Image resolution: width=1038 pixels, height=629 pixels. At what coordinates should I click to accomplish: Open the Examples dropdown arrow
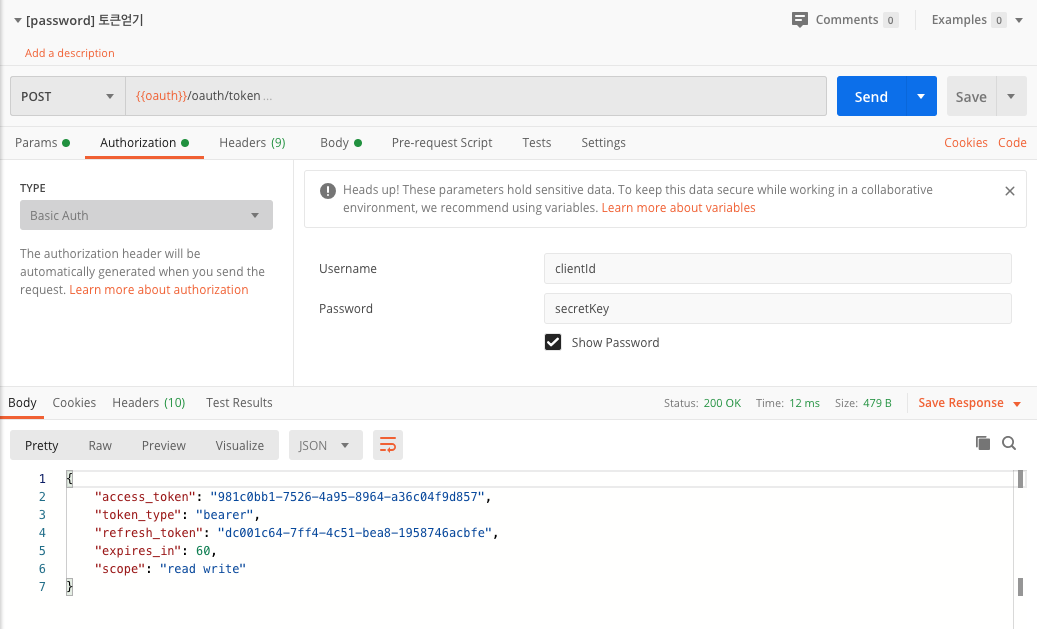pos(1019,20)
